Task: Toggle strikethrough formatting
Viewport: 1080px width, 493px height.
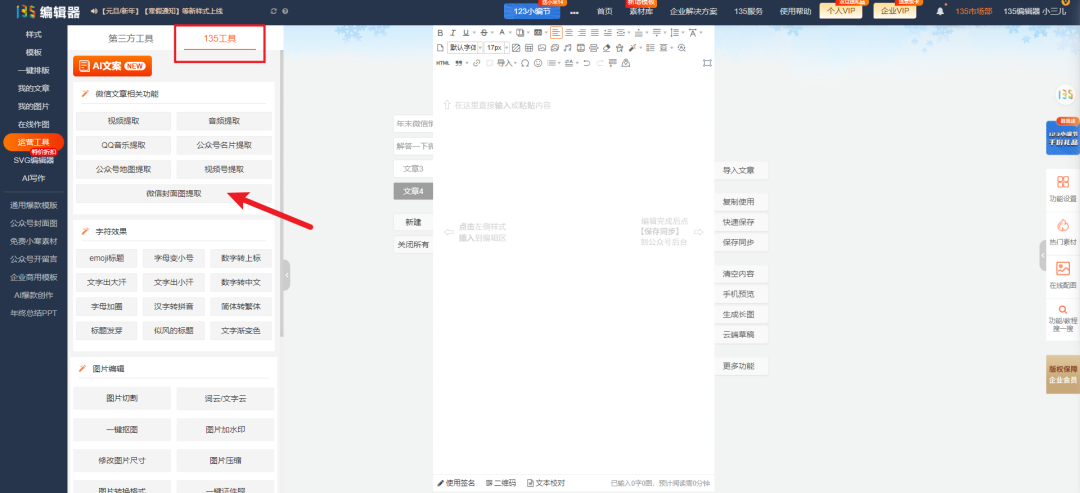Action: [x=484, y=32]
